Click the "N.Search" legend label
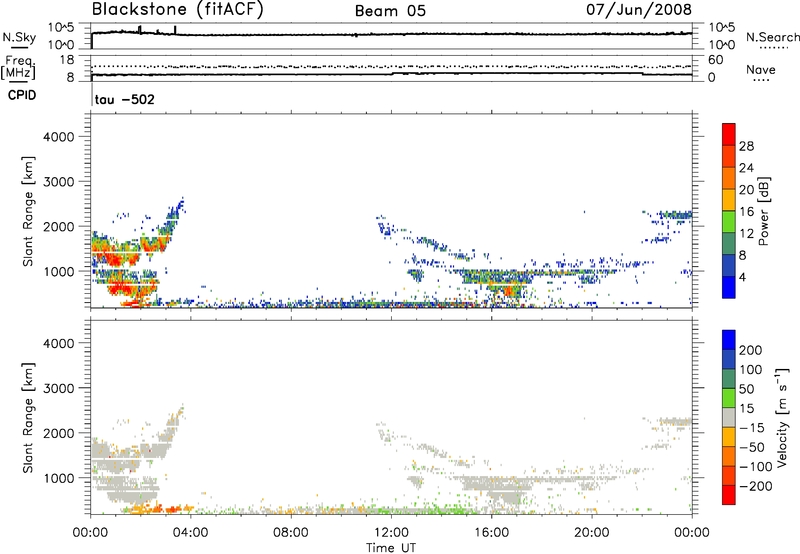 [x=773, y=37]
